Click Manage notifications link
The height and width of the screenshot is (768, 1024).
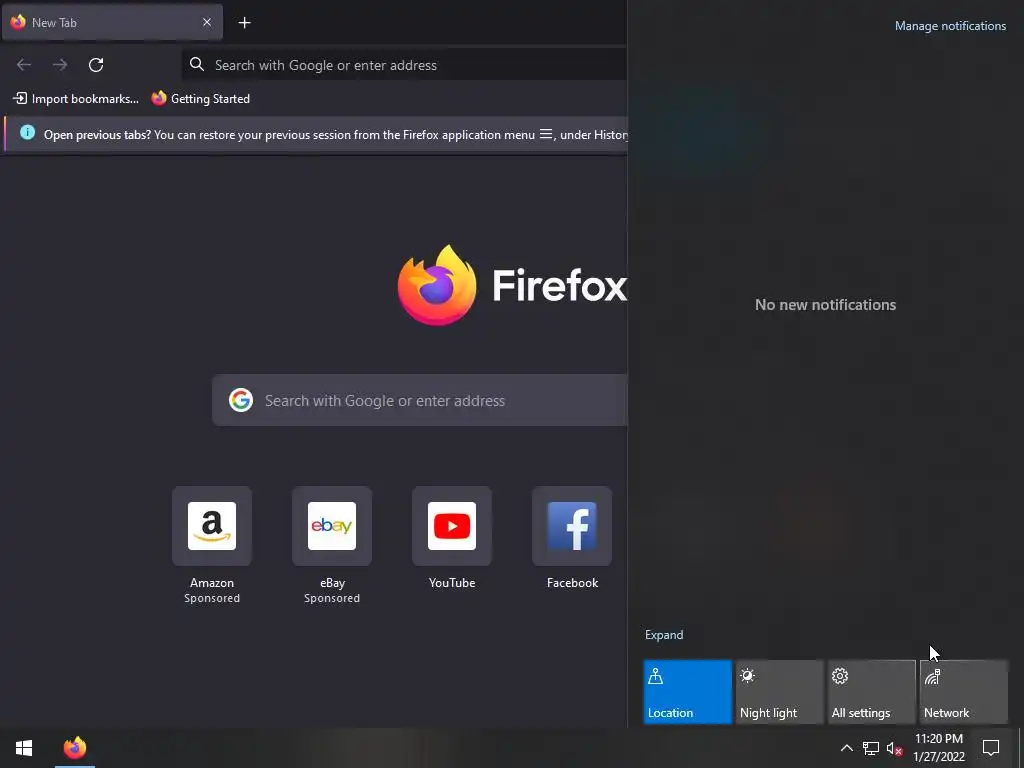[950, 26]
